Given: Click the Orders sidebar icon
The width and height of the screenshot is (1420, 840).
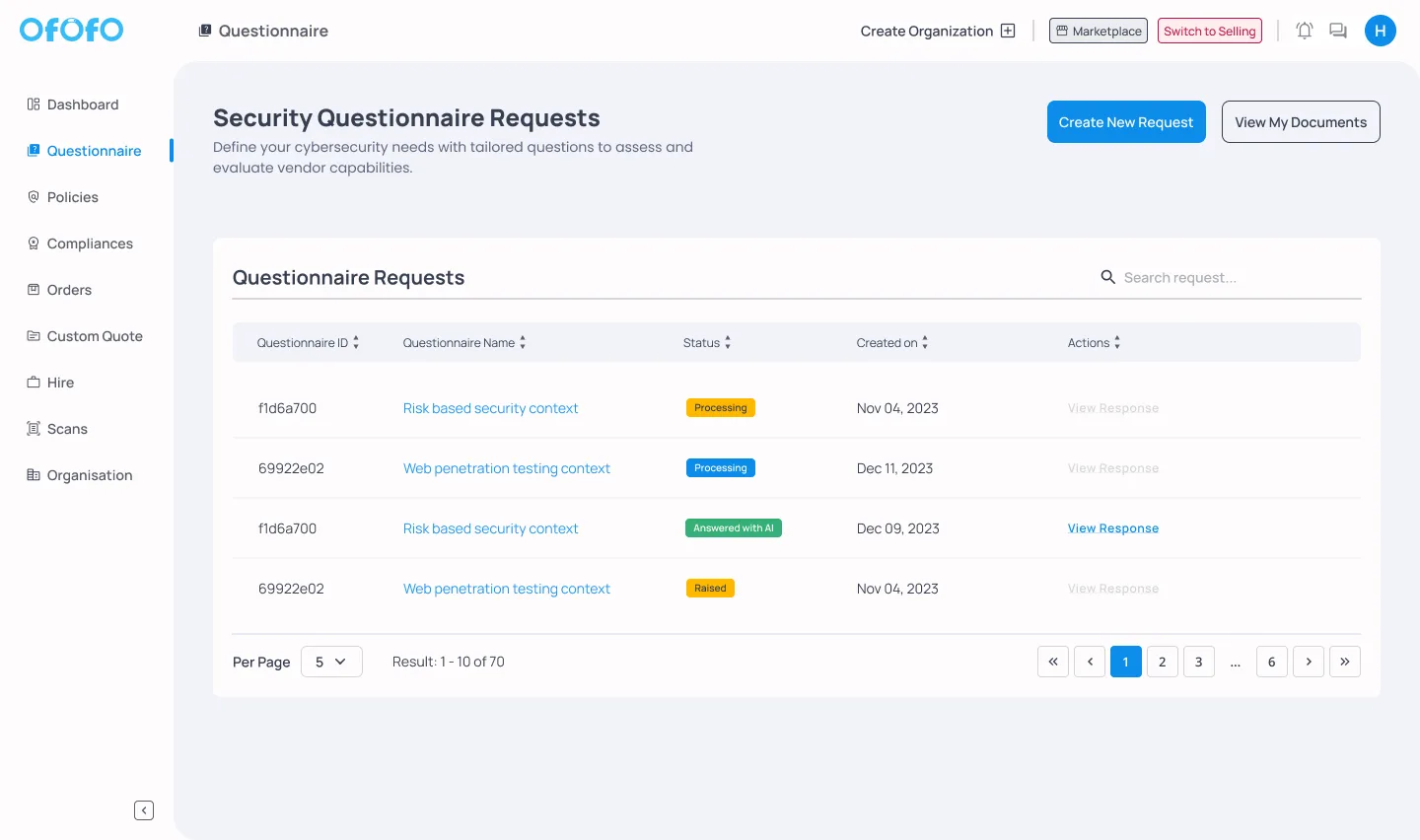Looking at the screenshot, I should tap(34, 290).
